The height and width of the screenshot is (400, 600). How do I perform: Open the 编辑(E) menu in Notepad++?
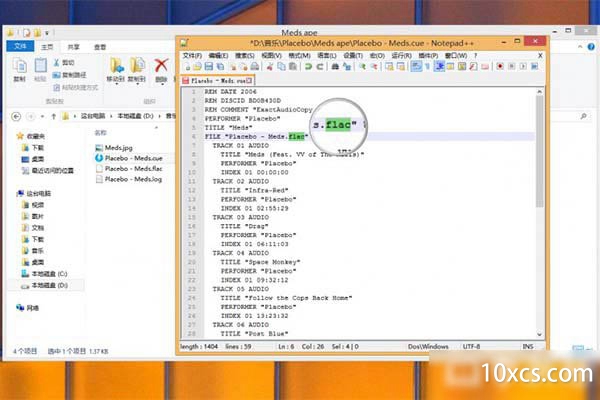(218, 55)
